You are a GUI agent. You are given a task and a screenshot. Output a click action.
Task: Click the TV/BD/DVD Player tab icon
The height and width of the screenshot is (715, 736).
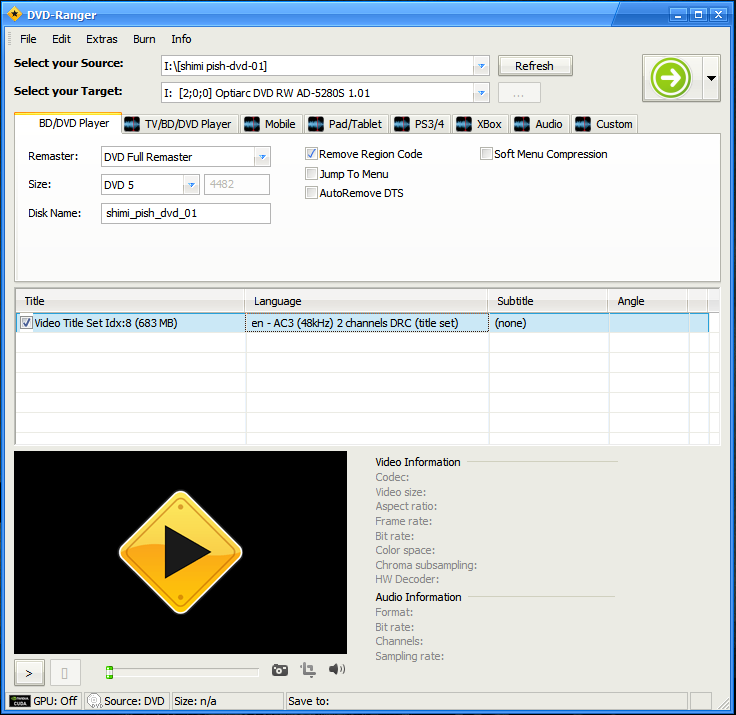tap(132, 124)
